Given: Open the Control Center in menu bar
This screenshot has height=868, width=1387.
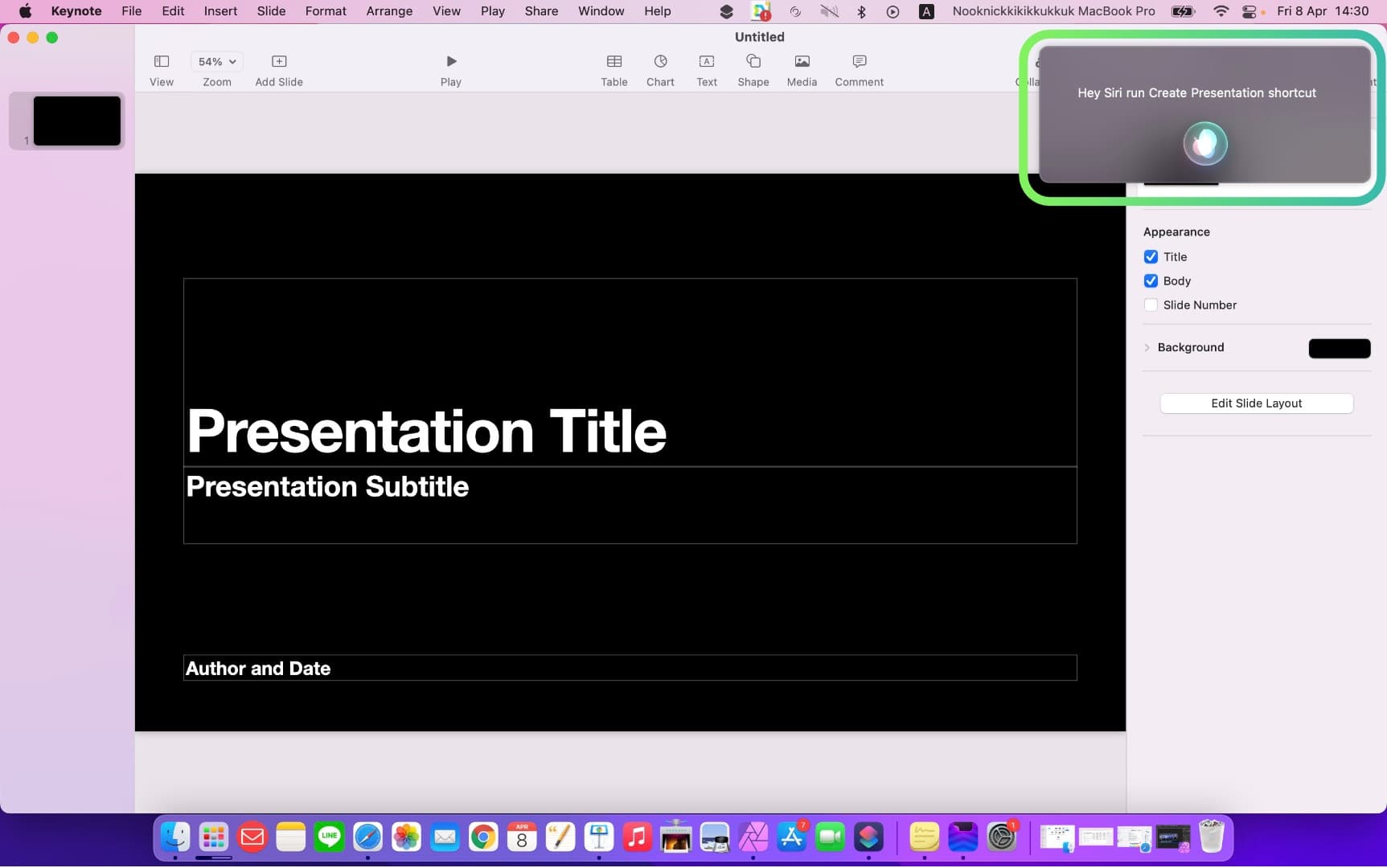Looking at the screenshot, I should [x=1249, y=11].
